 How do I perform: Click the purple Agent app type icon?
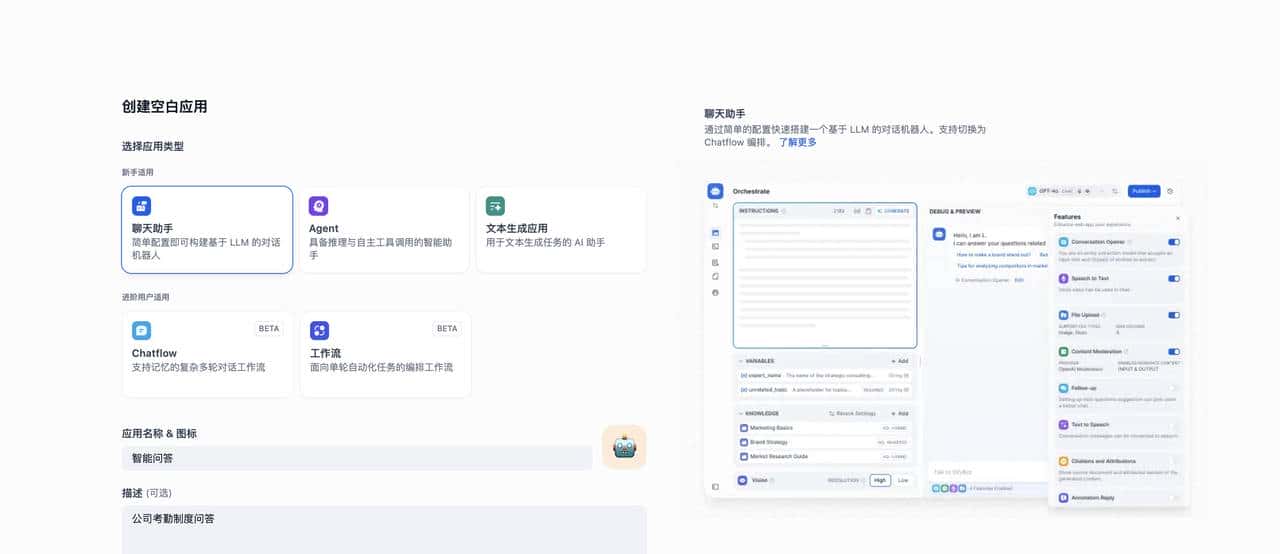(318, 206)
